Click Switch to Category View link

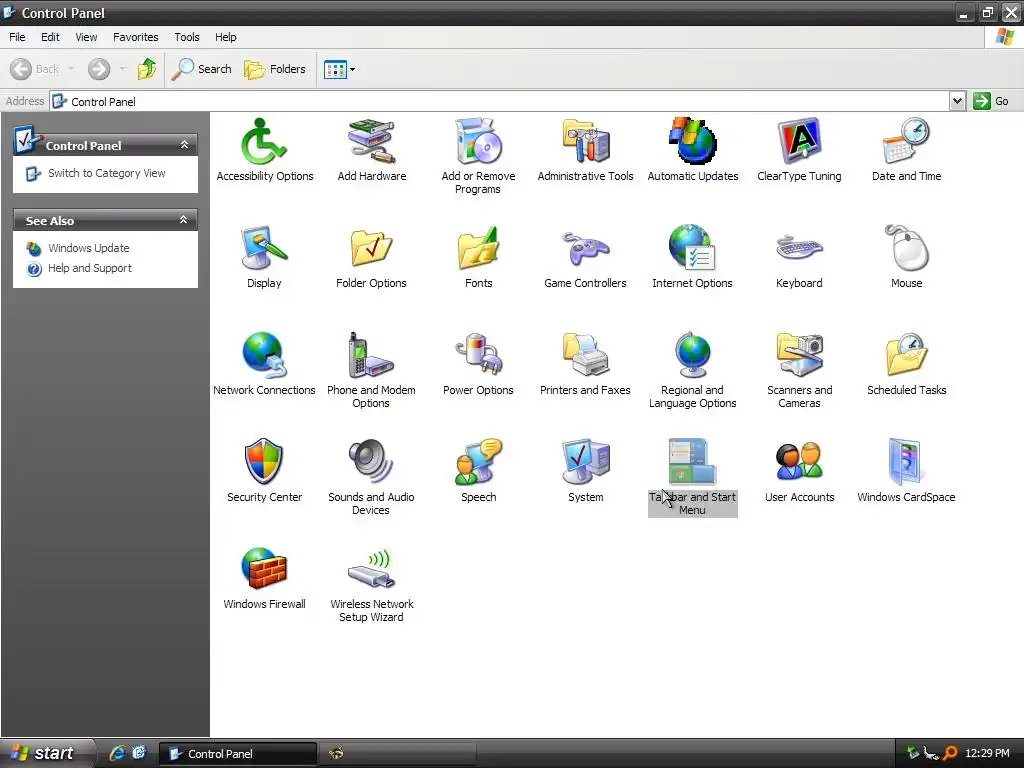(x=106, y=173)
